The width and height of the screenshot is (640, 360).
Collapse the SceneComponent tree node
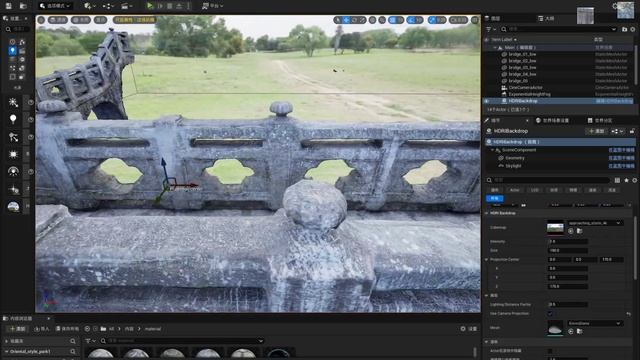[492, 150]
